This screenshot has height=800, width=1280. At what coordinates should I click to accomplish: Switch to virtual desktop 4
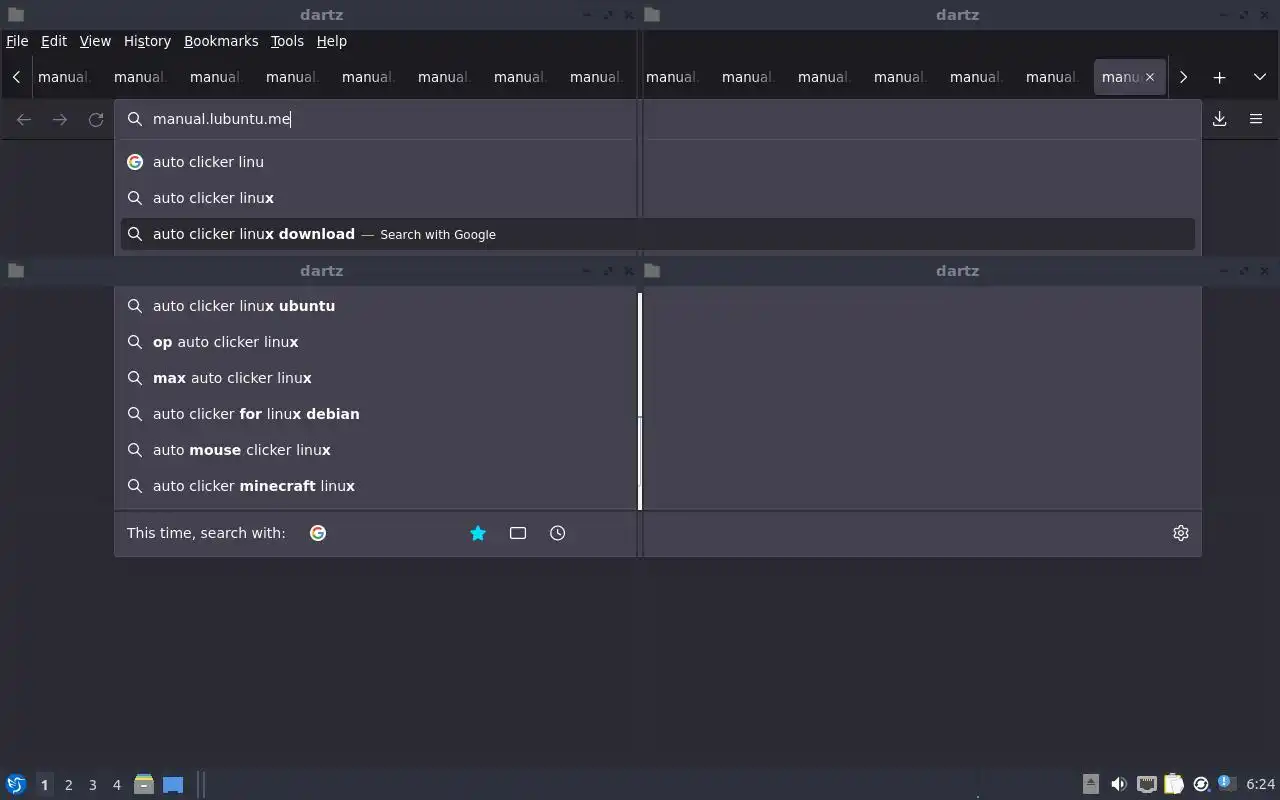(x=116, y=785)
